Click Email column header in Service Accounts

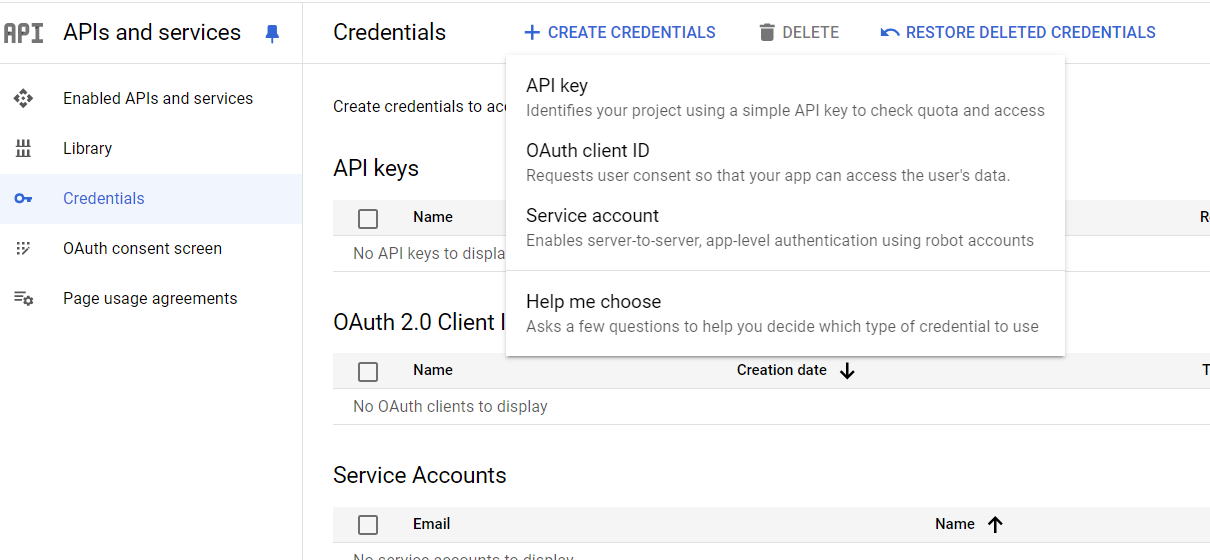click(x=432, y=524)
